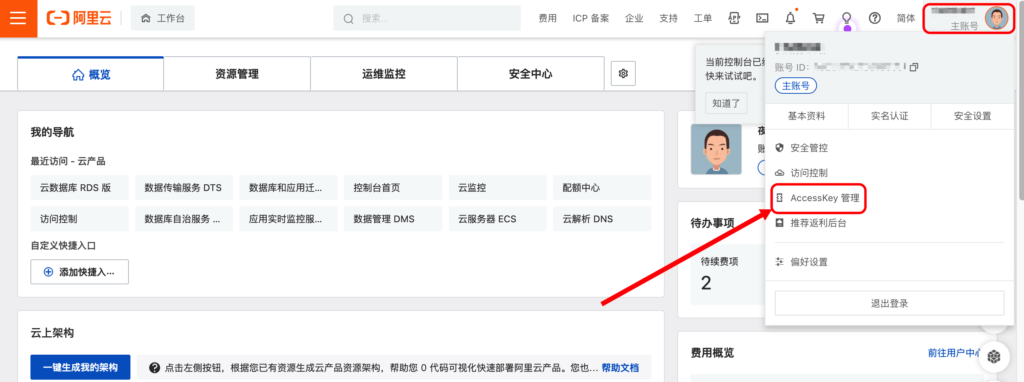Click 添加快捷入... add shortcut button
The image size is (1024, 382).
pos(80,272)
